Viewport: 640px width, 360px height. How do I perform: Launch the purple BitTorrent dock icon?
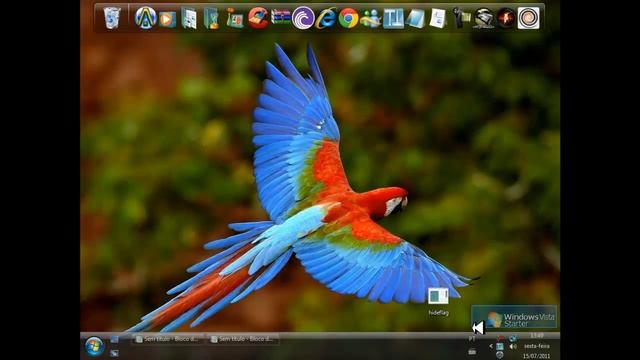[x=303, y=18]
